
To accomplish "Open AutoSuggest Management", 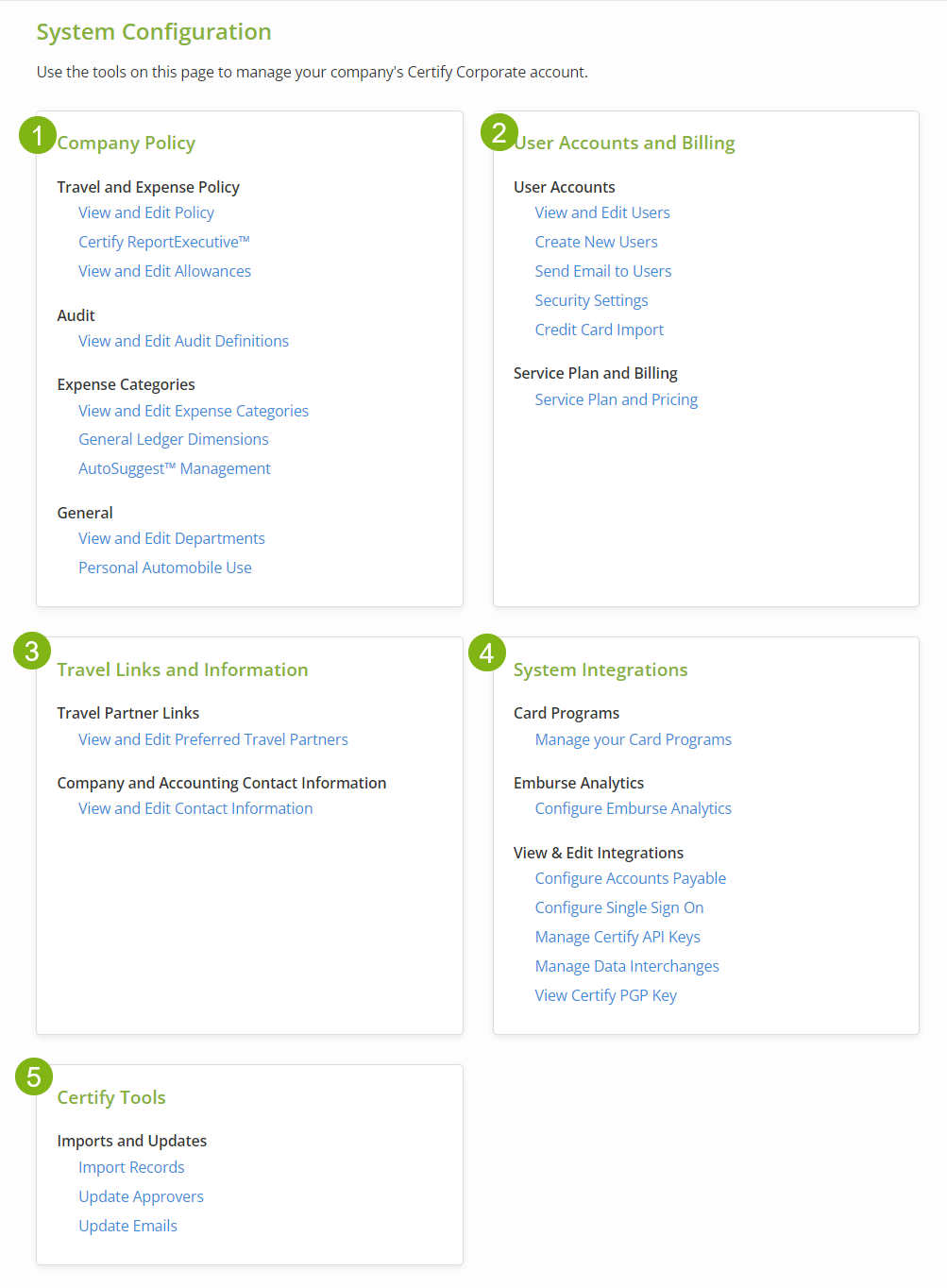I will [x=174, y=468].
